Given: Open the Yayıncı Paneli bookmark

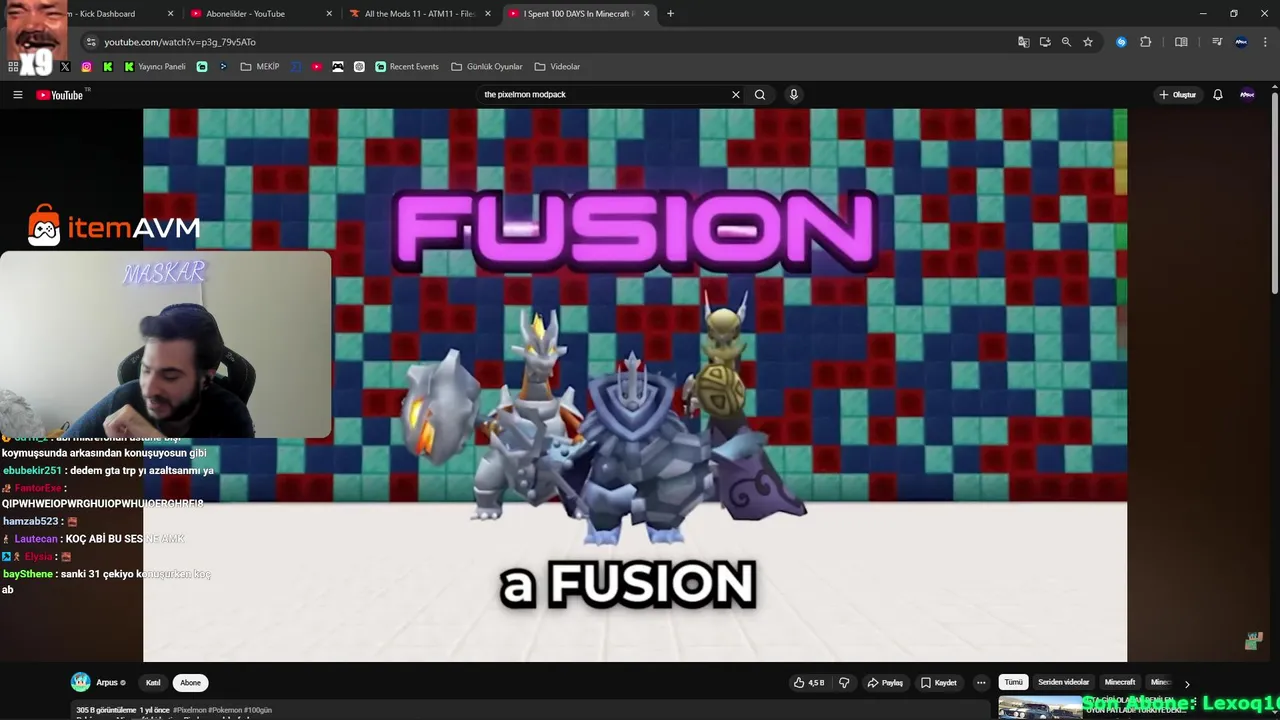Looking at the screenshot, I should (155, 67).
